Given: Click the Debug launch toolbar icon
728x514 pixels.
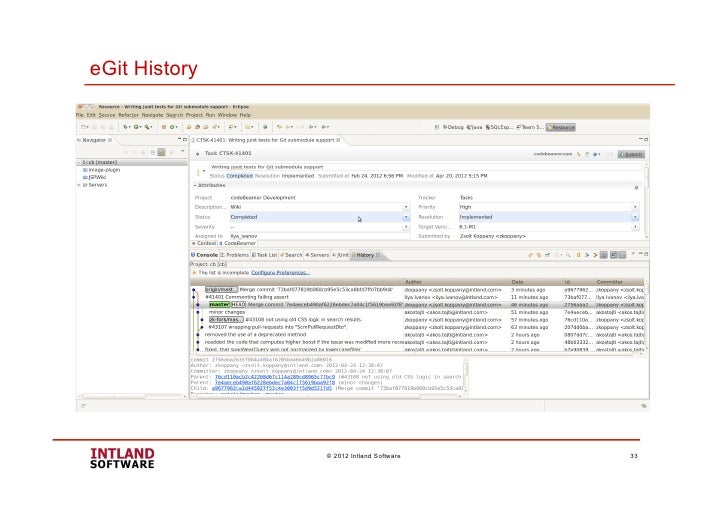Looking at the screenshot, I should coord(126,127).
